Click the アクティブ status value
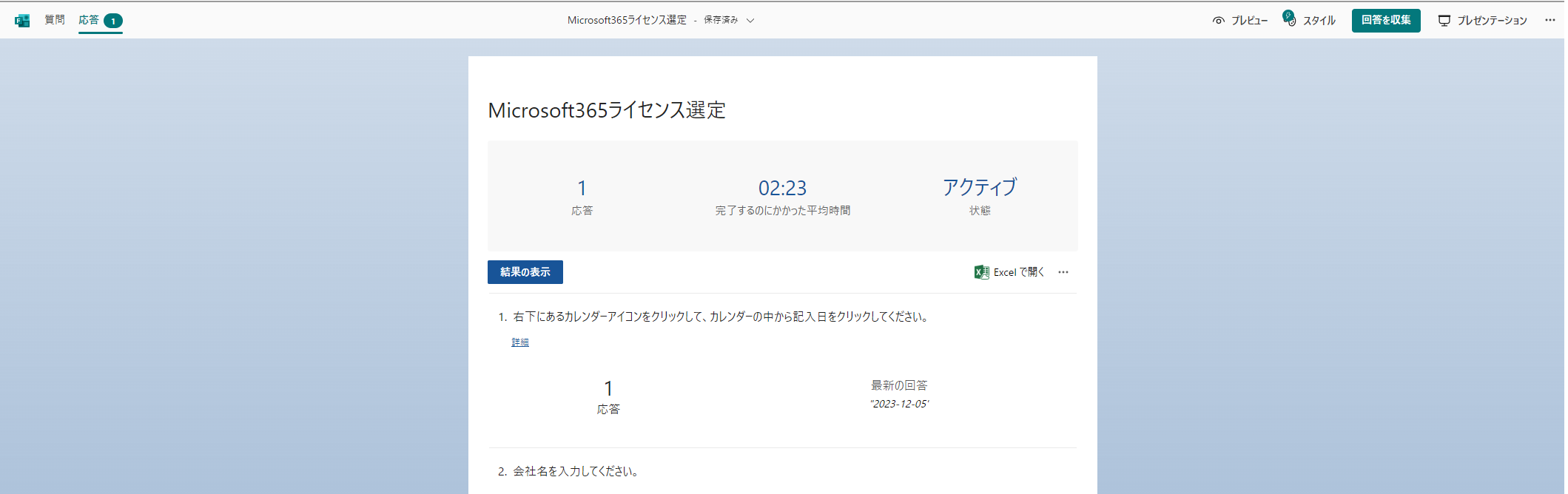Image resolution: width=1568 pixels, height=494 pixels. [980, 188]
